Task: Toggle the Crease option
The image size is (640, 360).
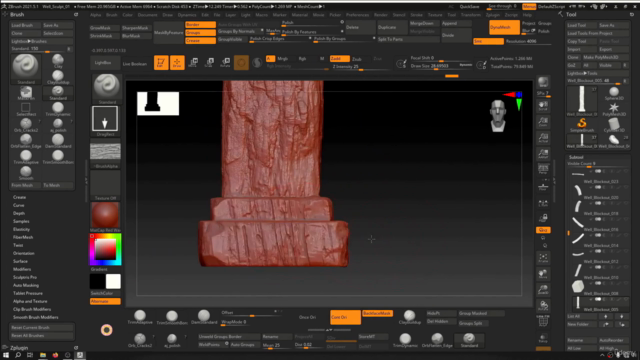Action: [x=200, y=40]
